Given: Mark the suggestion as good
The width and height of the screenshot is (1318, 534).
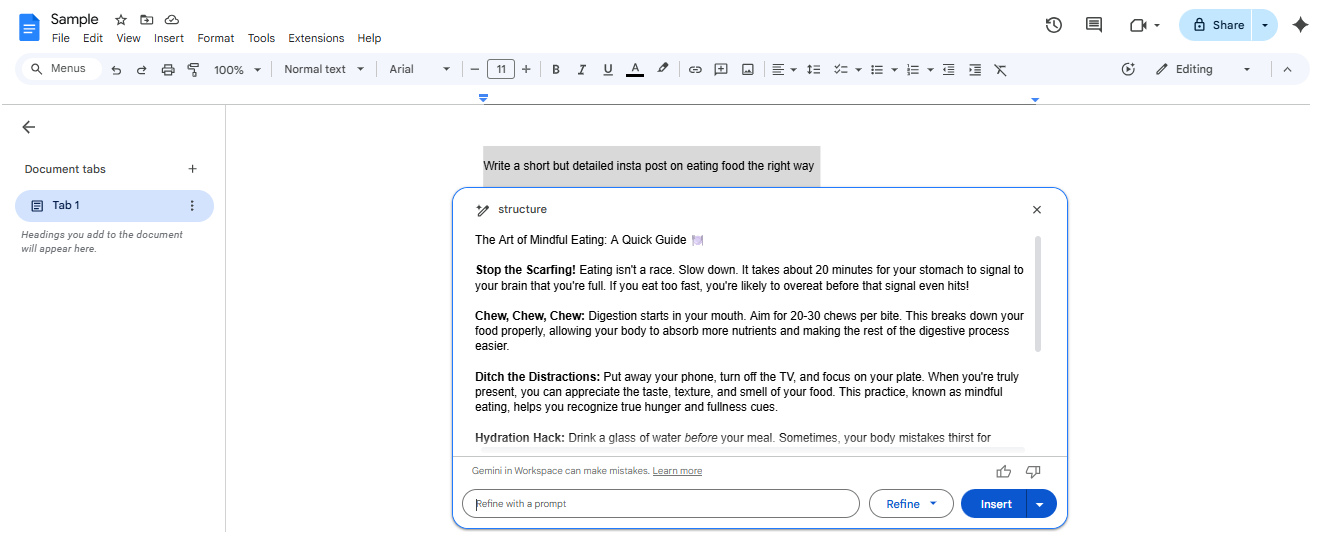Looking at the screenshot, I should pyautogui.click(x=1004, y=471).
